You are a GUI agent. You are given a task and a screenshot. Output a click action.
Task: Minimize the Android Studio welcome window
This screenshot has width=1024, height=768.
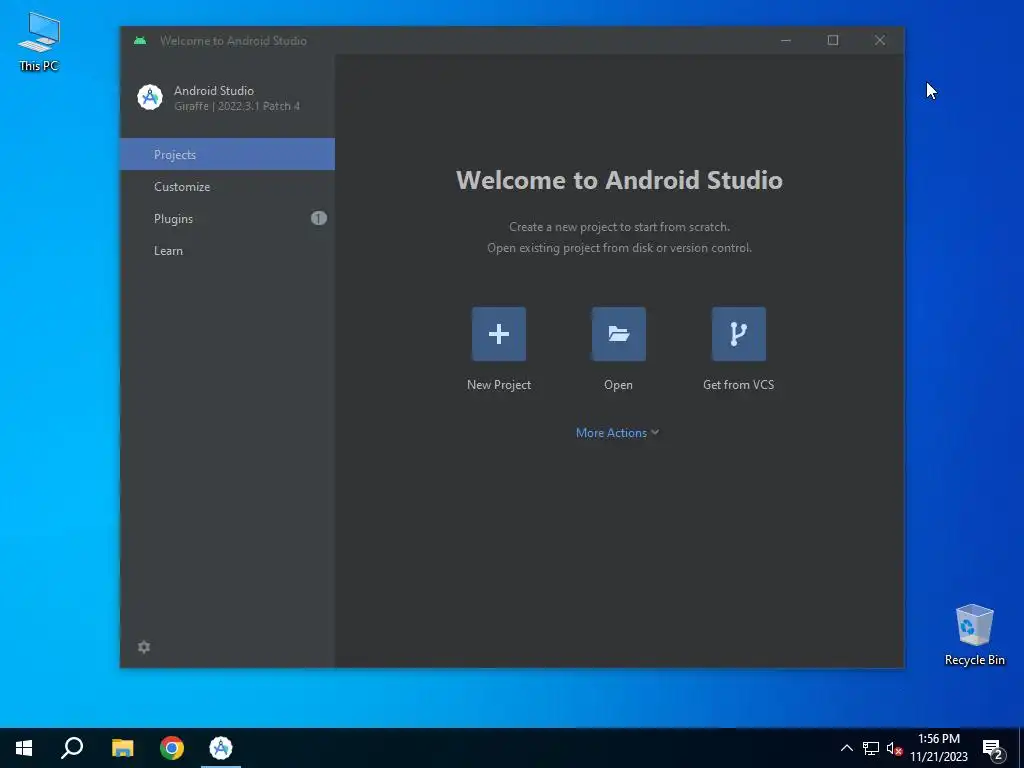(x=786, y=40)
